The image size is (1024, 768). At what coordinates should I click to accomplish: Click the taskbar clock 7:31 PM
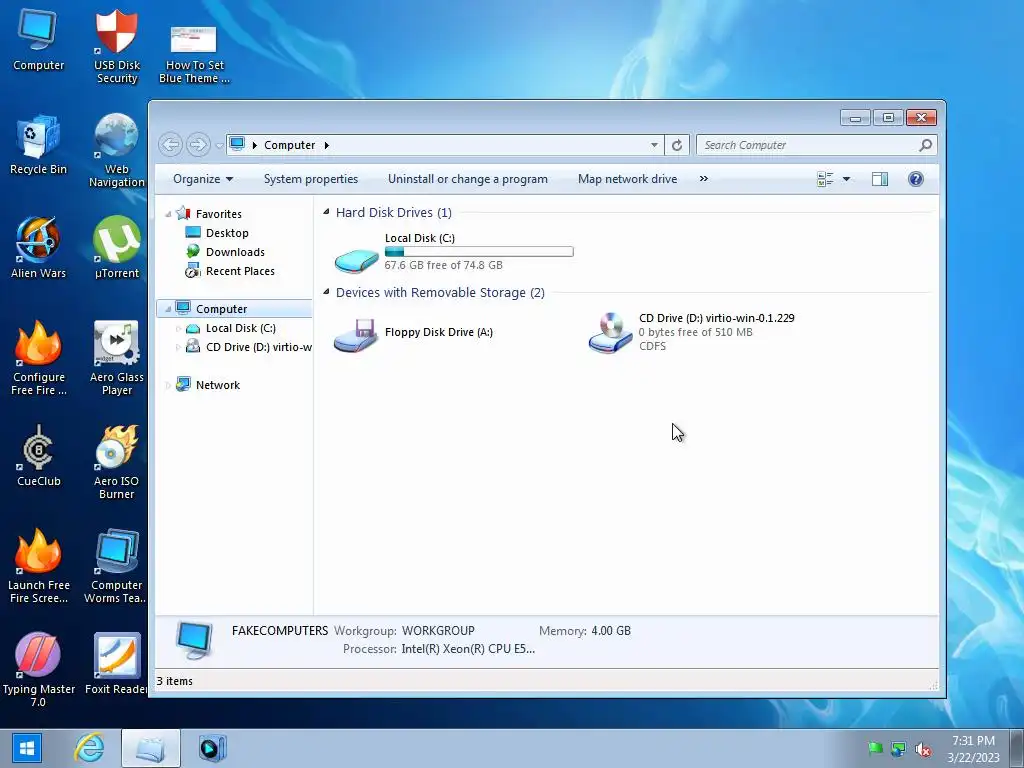pyautogui.click(x=973, y=748)
